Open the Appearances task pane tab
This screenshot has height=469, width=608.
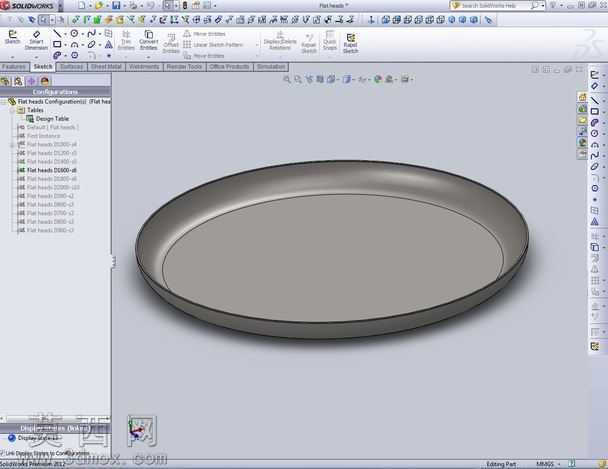[x=582, y=143]
